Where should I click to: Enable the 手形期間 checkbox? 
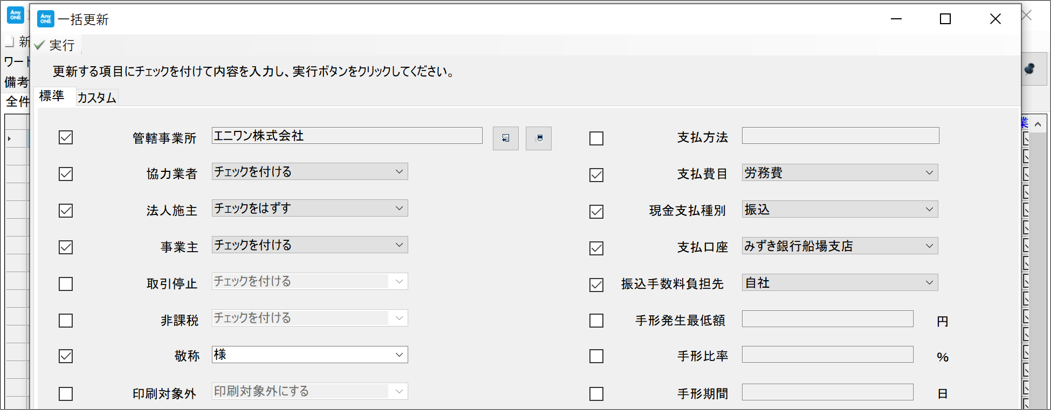tap(596, 393)
